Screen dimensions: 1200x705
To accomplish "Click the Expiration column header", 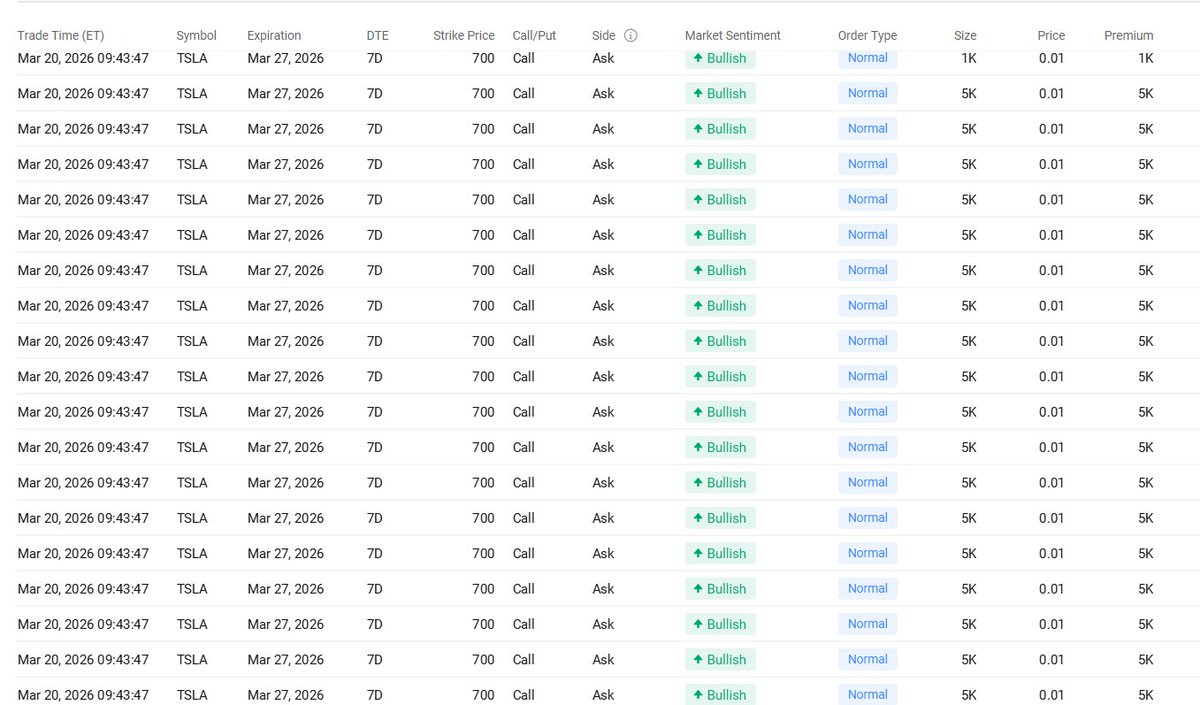I will tap(274, 35).
